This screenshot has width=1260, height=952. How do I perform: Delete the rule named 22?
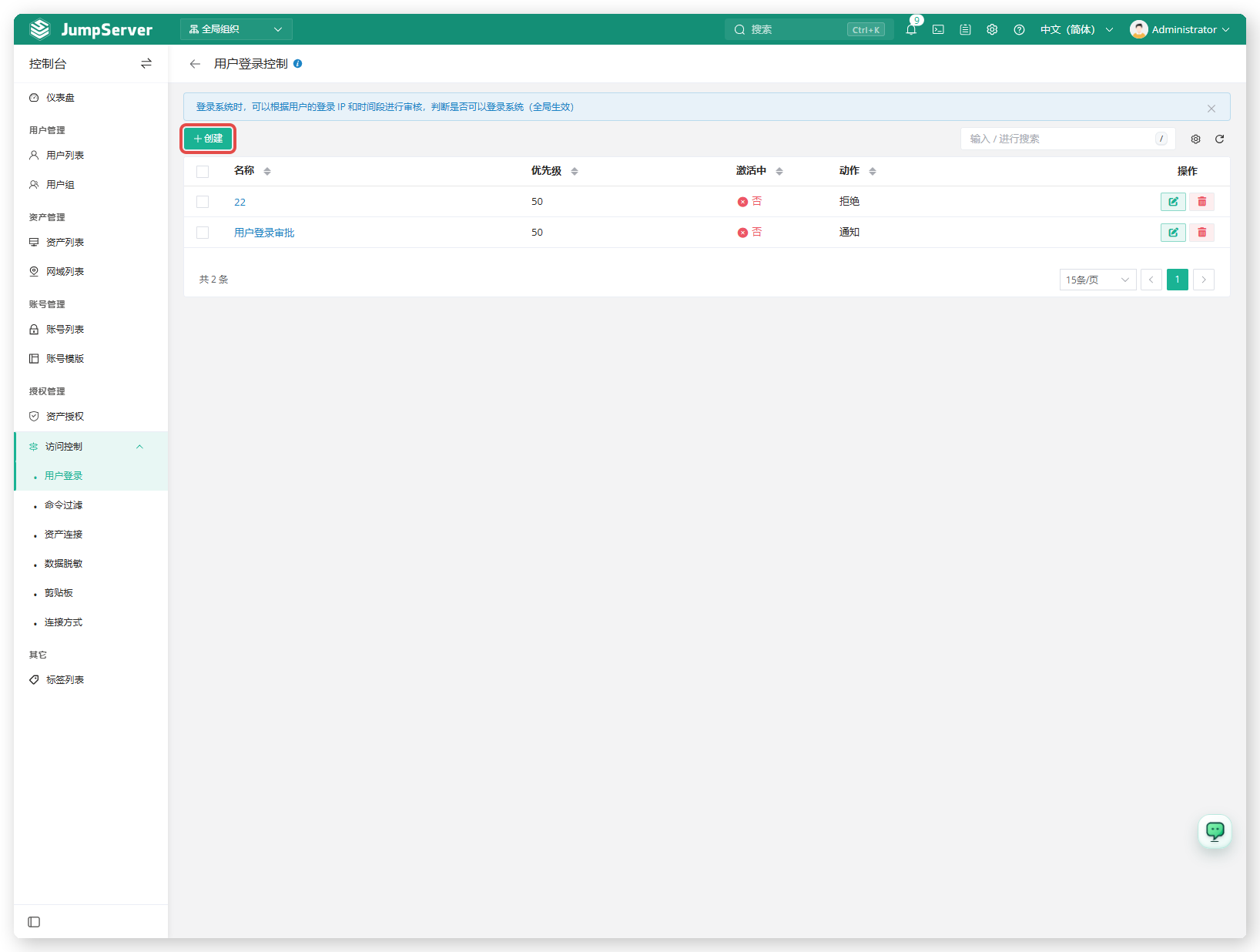(x=1201, y=202)
